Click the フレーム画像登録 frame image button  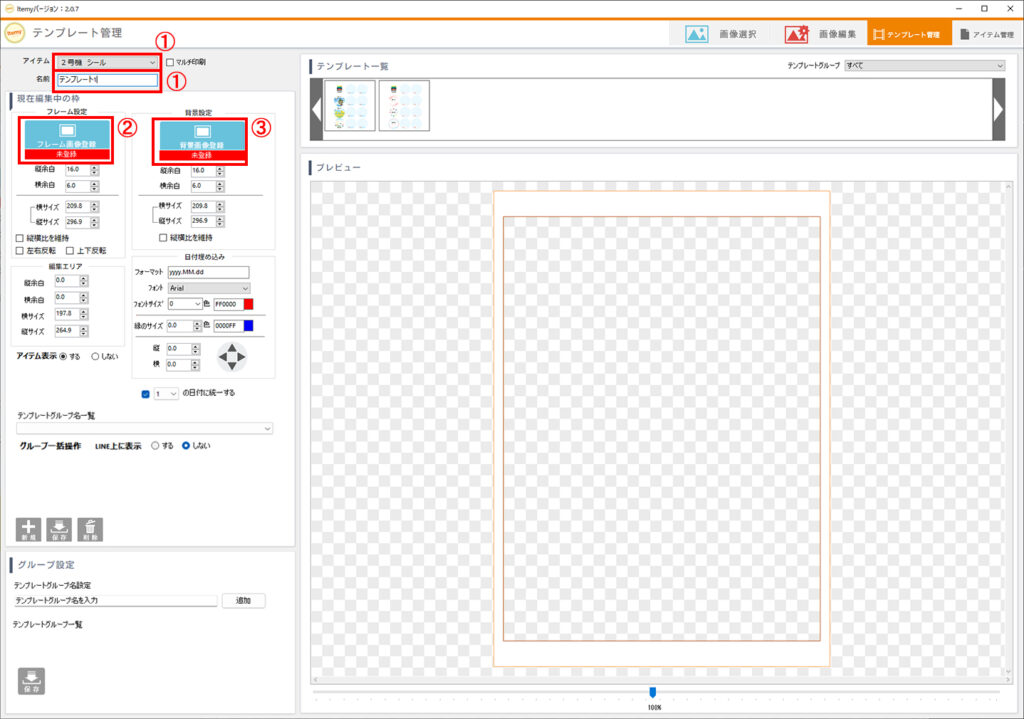coord(65,138)
